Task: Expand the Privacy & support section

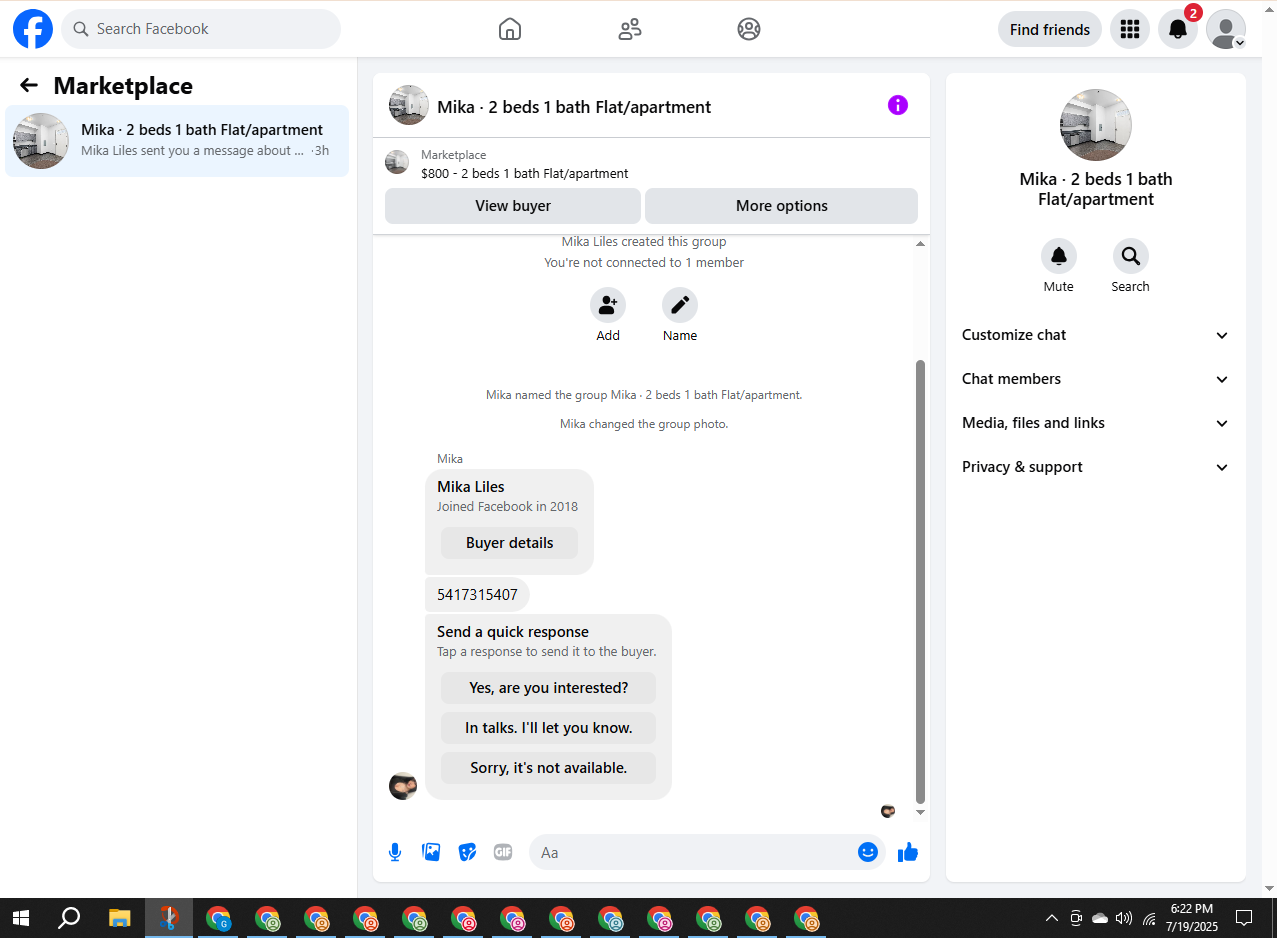Action: click(1096, 467)
